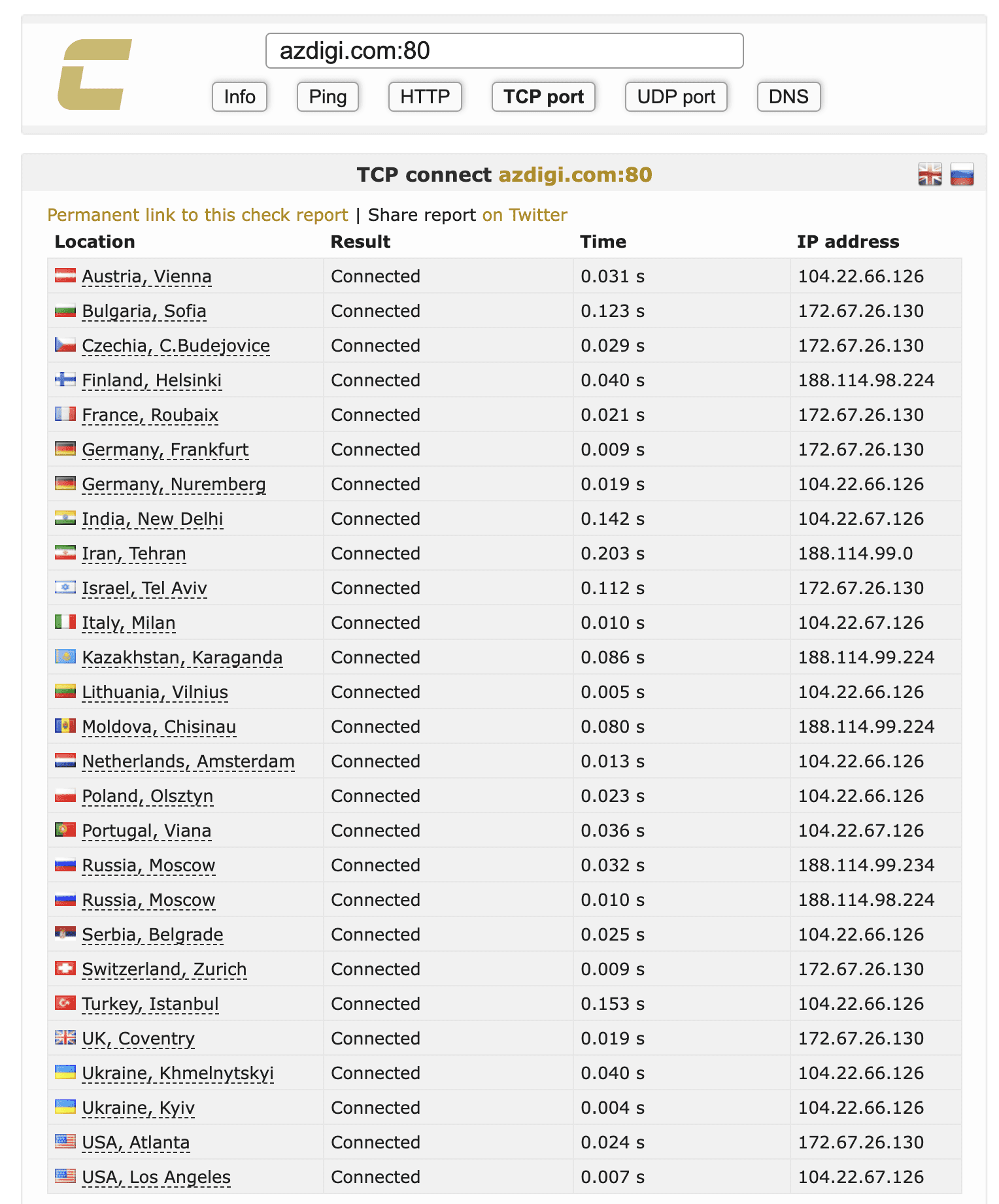Click the India flag icon
The image size is (999, 1204).
tap(65, 518)
